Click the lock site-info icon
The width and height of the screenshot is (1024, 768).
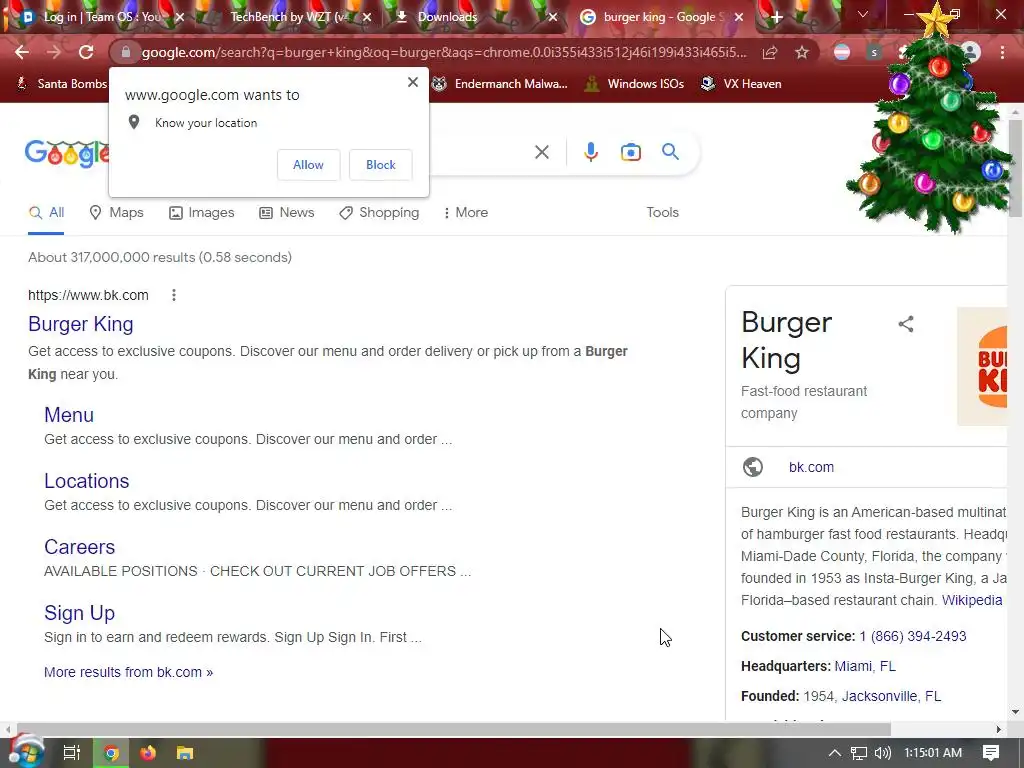[126, 52]
